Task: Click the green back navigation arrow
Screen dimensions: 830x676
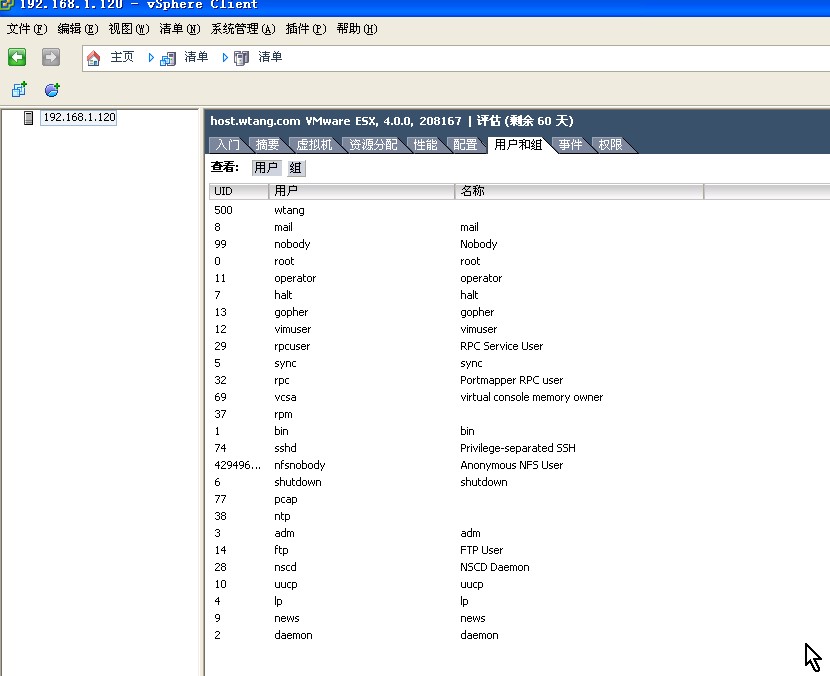Action: pos(17,57)
